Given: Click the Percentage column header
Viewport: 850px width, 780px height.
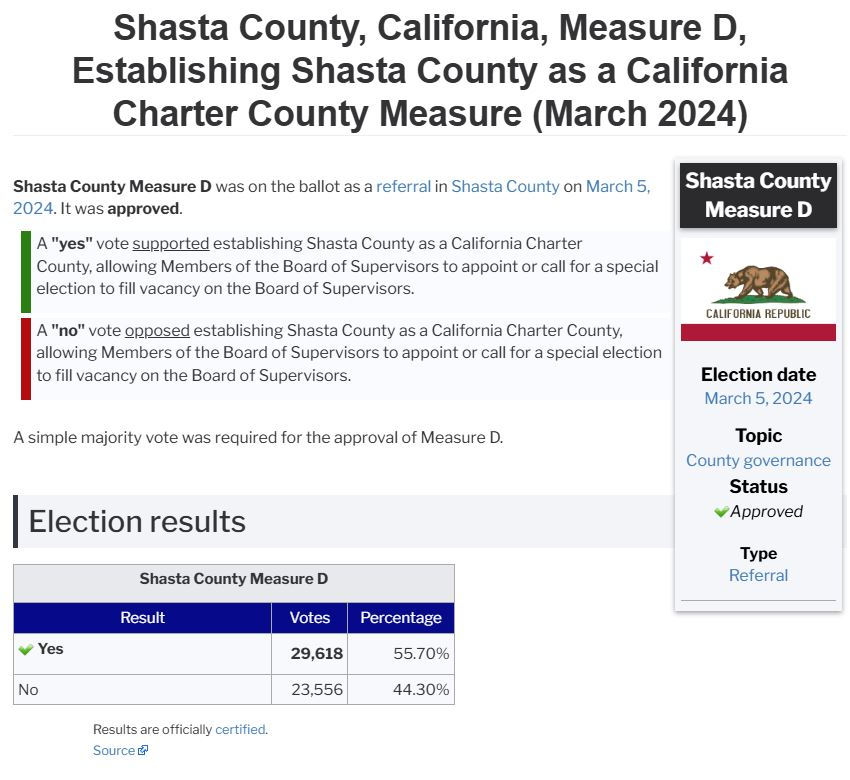Looking at the screenshot, I should click(401, 618).
